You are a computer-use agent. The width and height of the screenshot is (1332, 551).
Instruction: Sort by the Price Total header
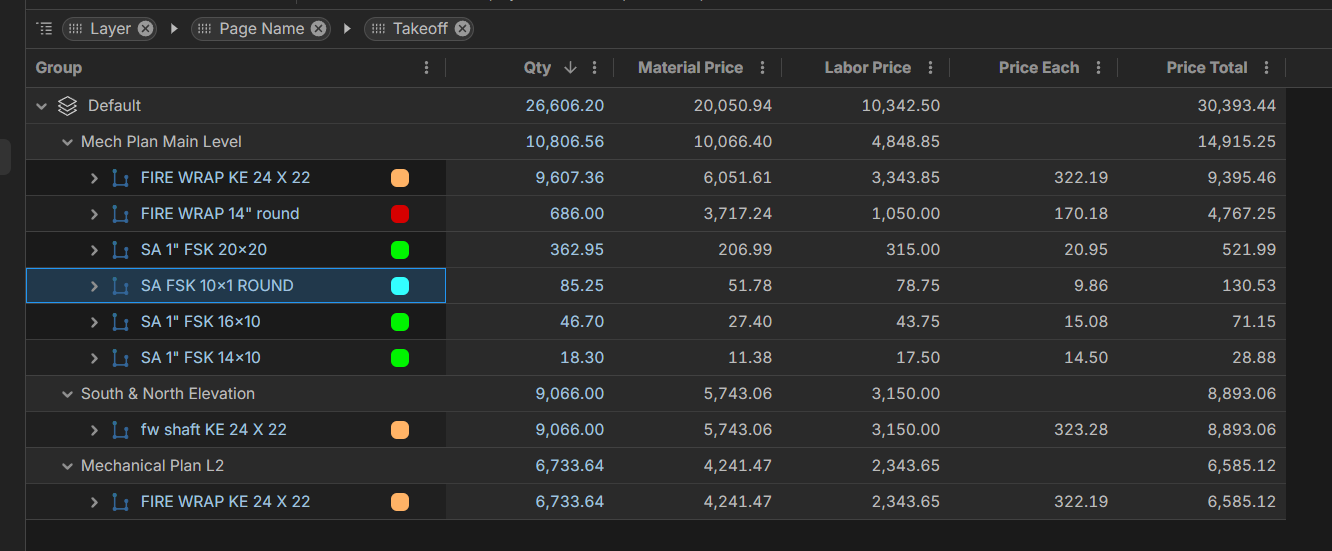1206,68
